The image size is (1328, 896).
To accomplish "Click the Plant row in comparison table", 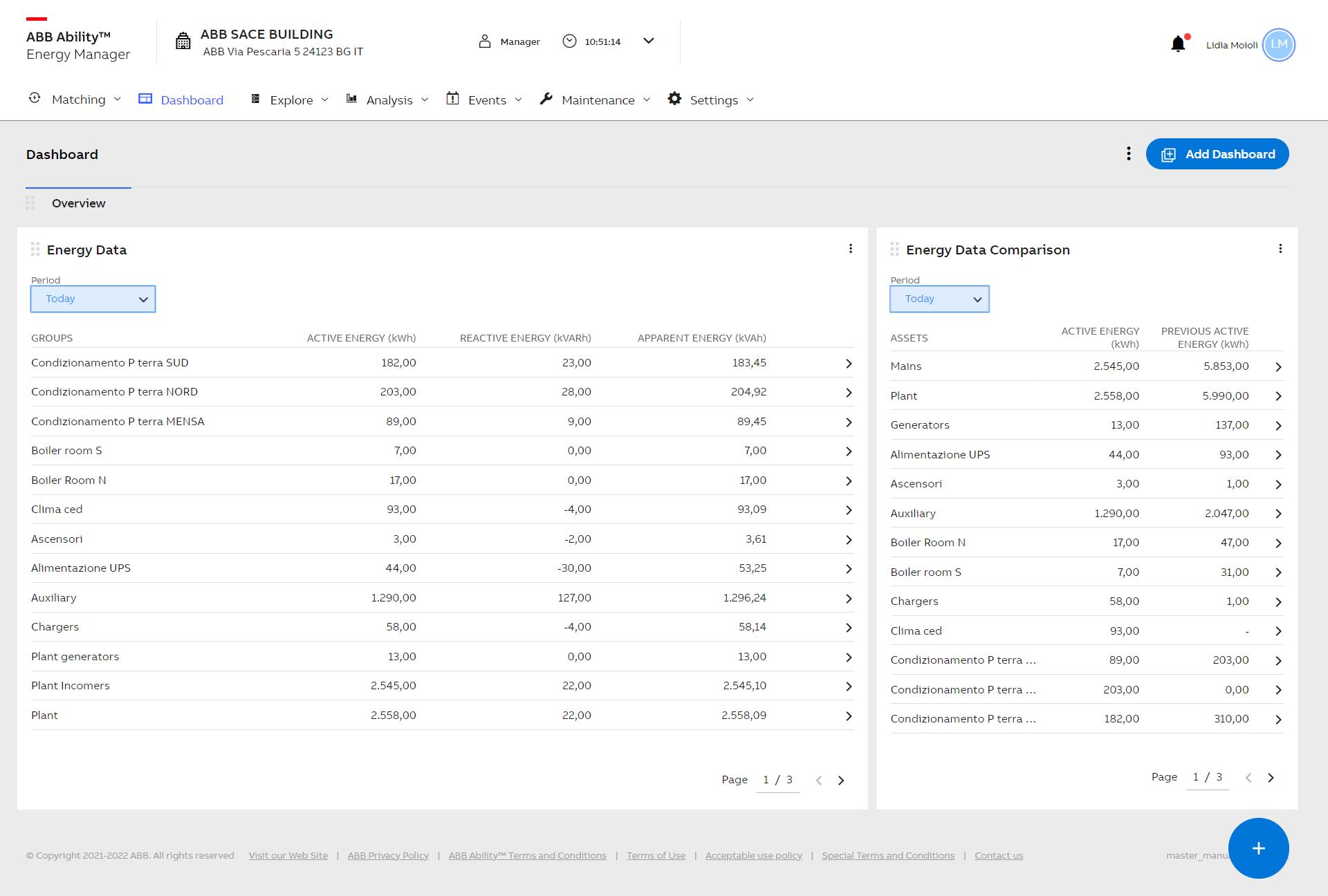I will pyautogui.click(x=1087, y=395).
